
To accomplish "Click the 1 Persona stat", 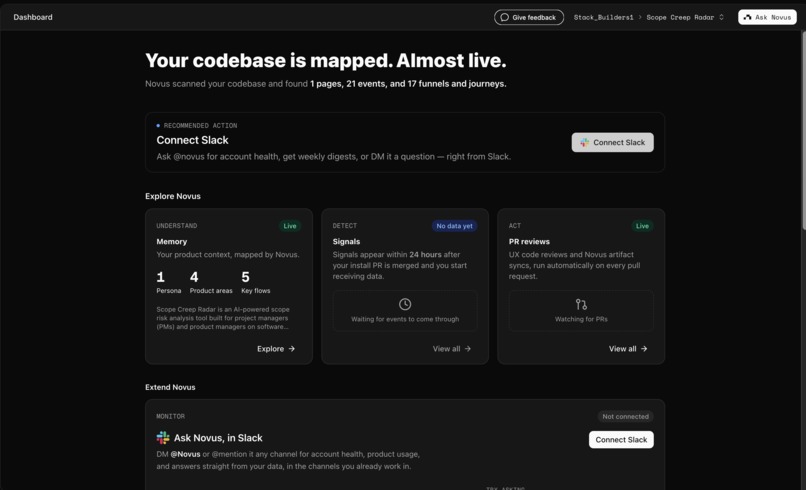I will coord(169,282).
